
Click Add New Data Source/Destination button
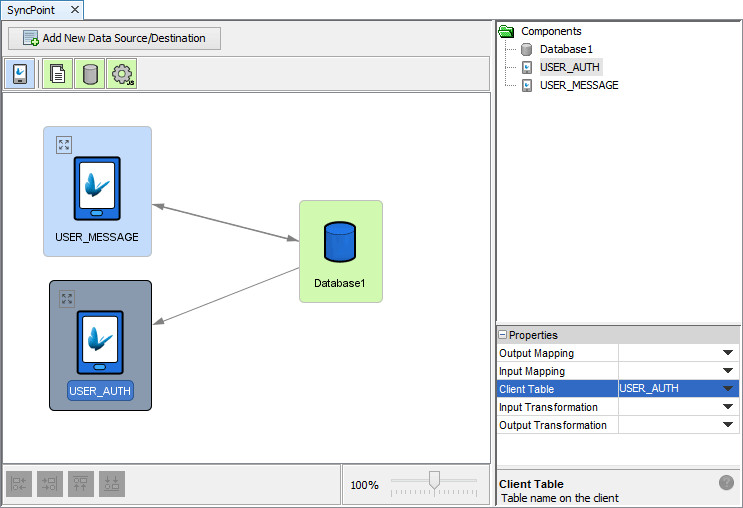[114, 39]
